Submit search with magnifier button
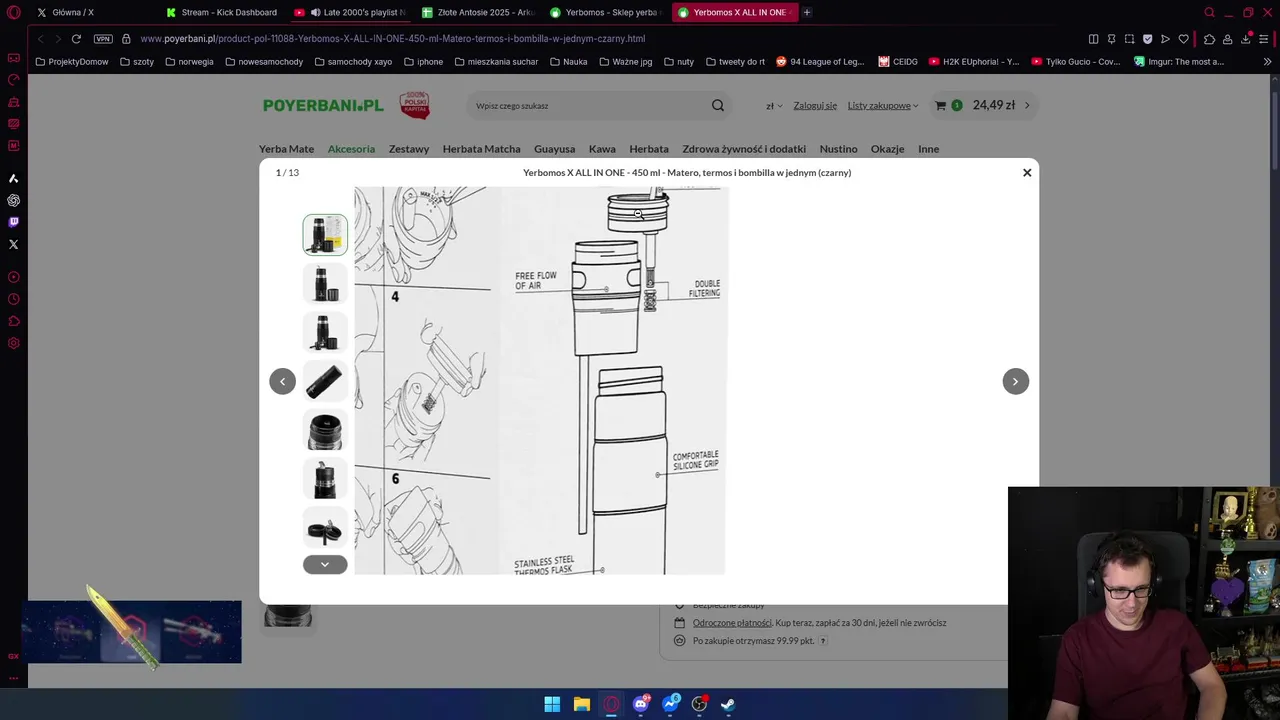The image size is (1280, 720). (718, 106)
